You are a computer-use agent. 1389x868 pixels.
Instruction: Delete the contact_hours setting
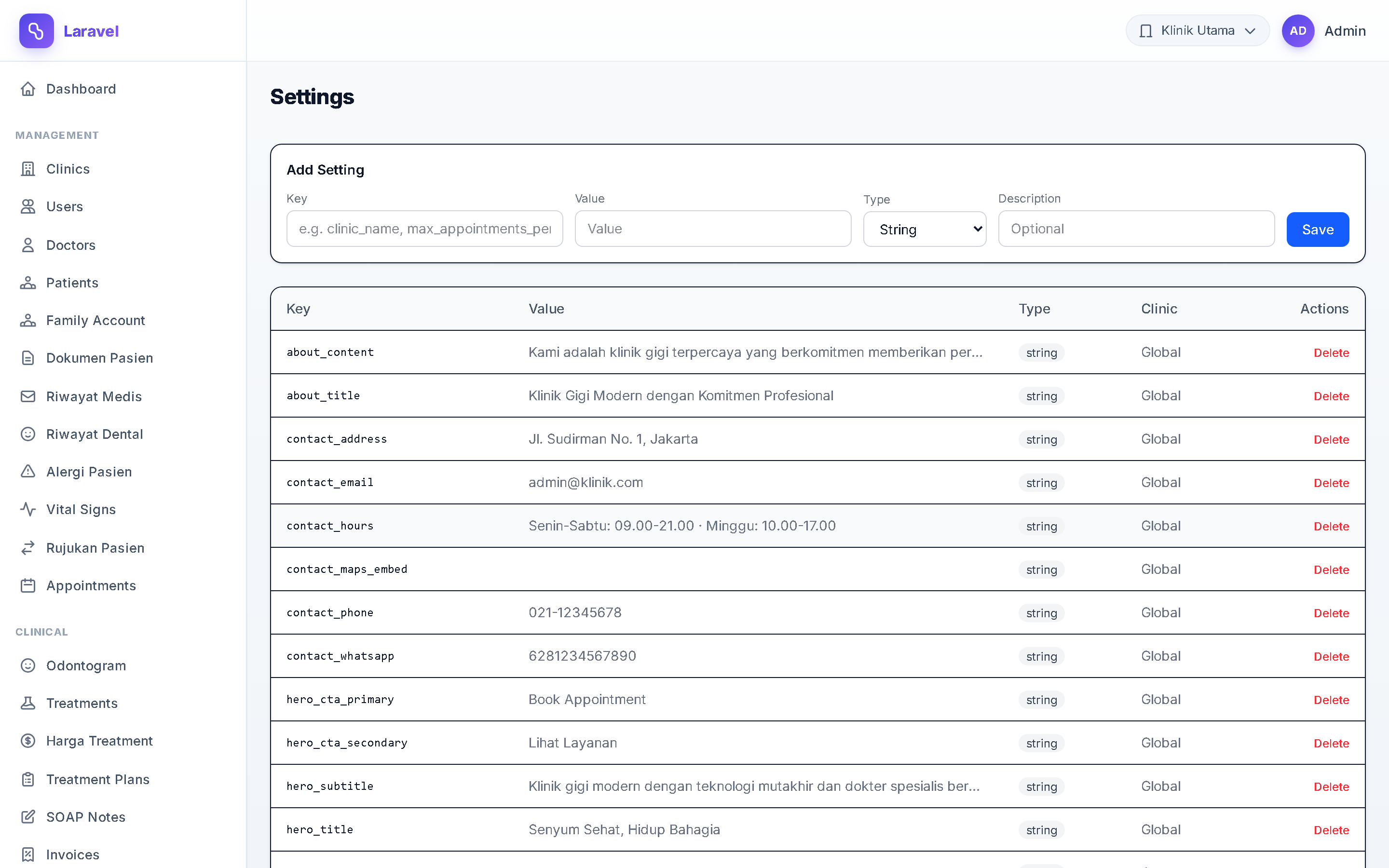click(1331, 527)
